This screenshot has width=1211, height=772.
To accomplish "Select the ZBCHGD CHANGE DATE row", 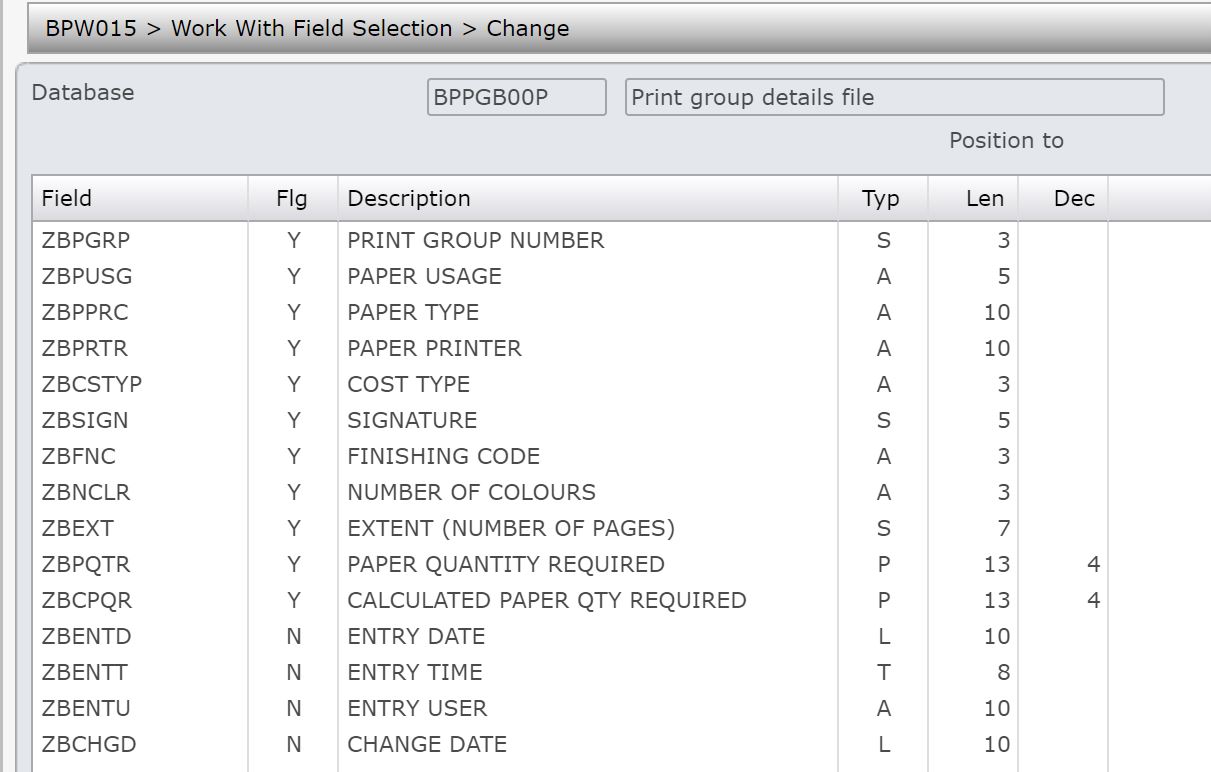I will click(622, 744).
